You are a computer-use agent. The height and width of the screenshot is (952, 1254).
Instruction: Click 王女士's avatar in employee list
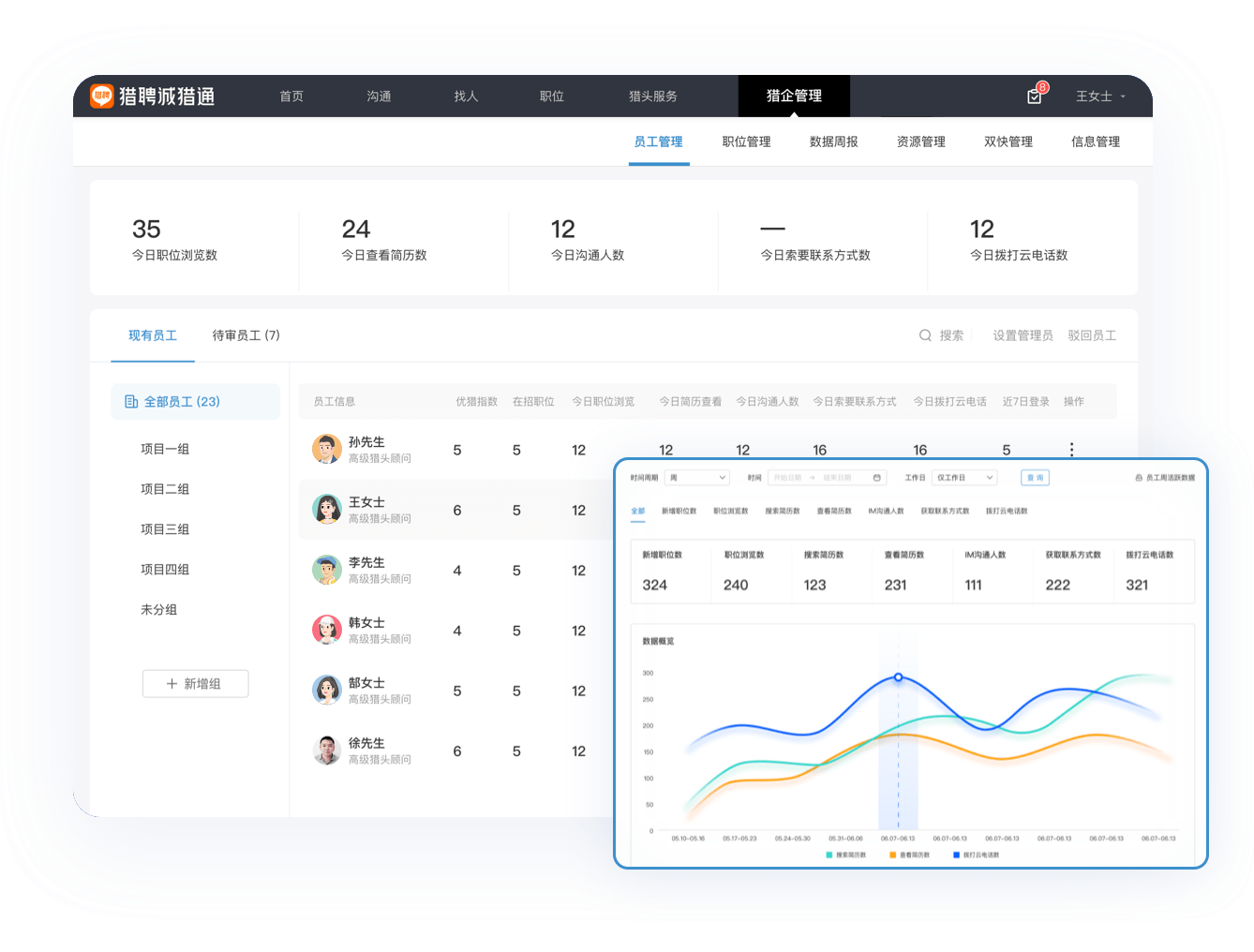point(327,510)
